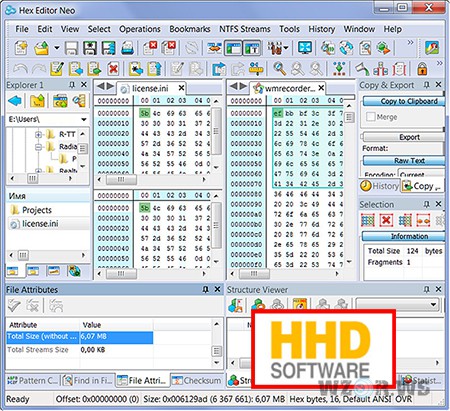Viewport: 450px width, 411px height.
Task: Toggle the OVR overwrite mode indicator
Action: (404, 399)
